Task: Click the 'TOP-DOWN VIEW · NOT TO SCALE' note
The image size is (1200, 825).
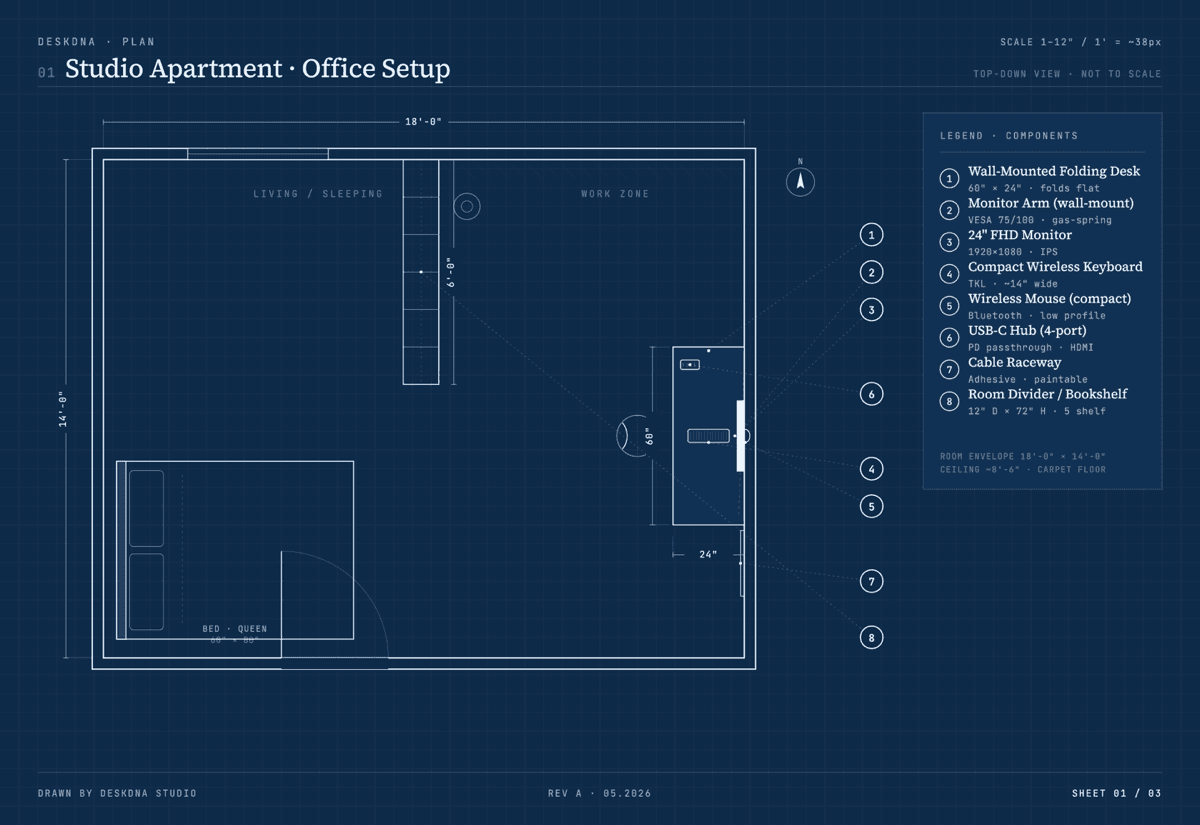Action: tap(1068, 74)
